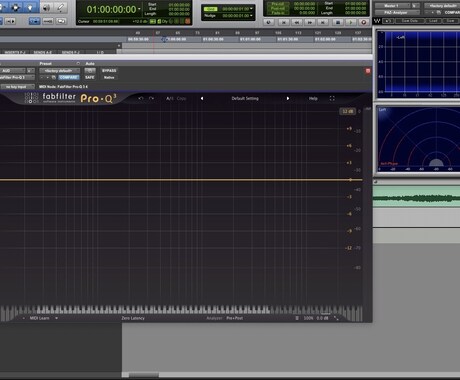Click the Waves logo icon

(x=377, y=21)
